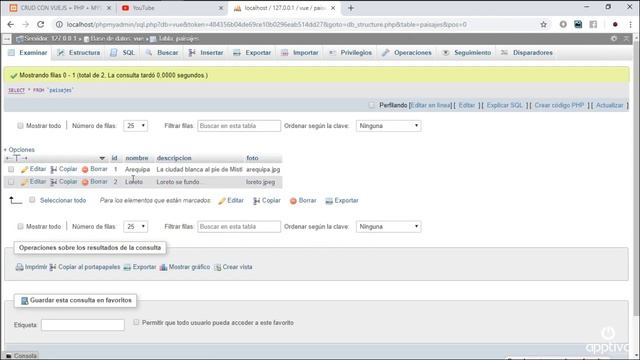The height and width of the screenshot is (360, 640).
Task: Check lower Mostrar todo checkbox
Action: (20, 226)
